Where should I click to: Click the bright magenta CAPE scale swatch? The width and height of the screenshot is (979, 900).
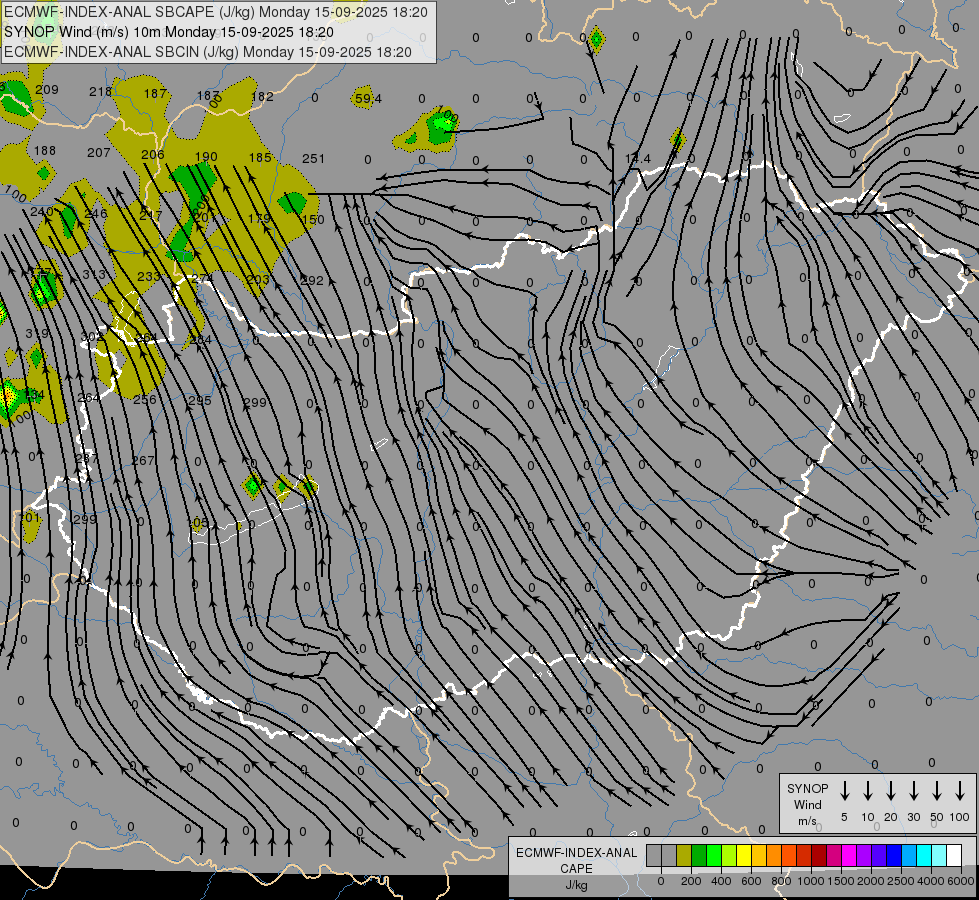tap(849, 855)
